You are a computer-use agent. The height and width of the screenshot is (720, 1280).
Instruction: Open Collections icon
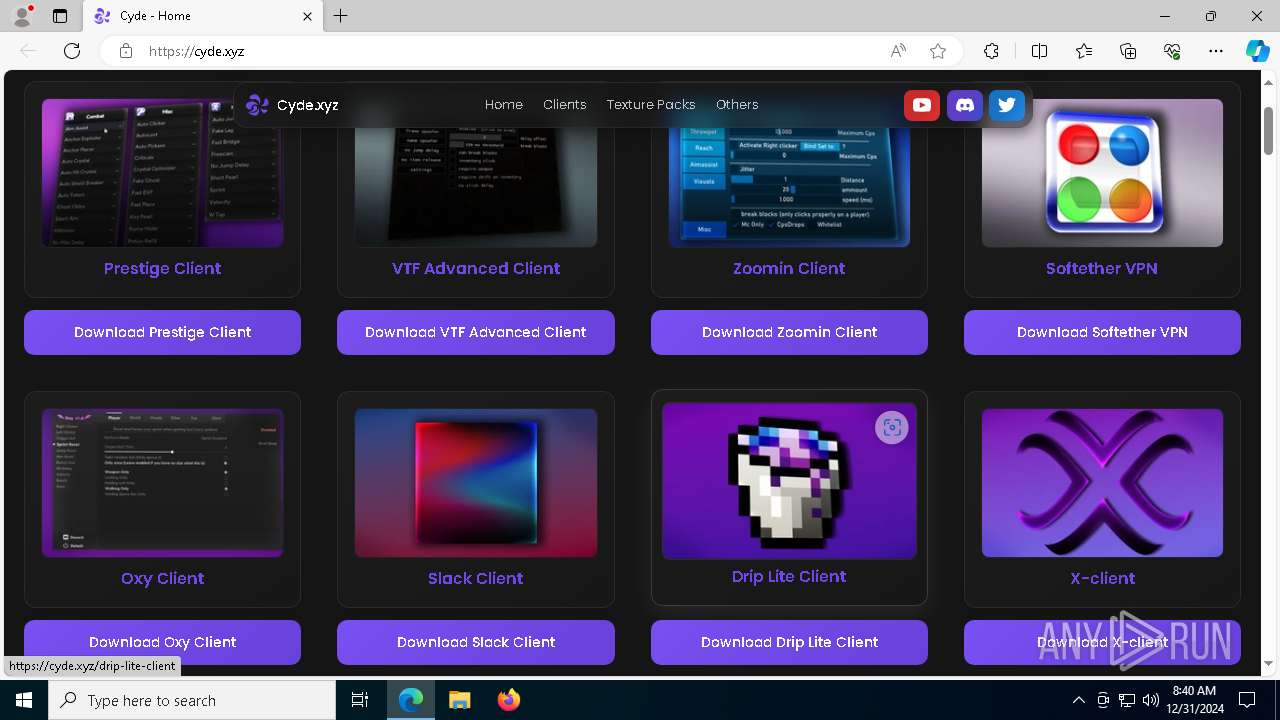[x=1128, y=51]
